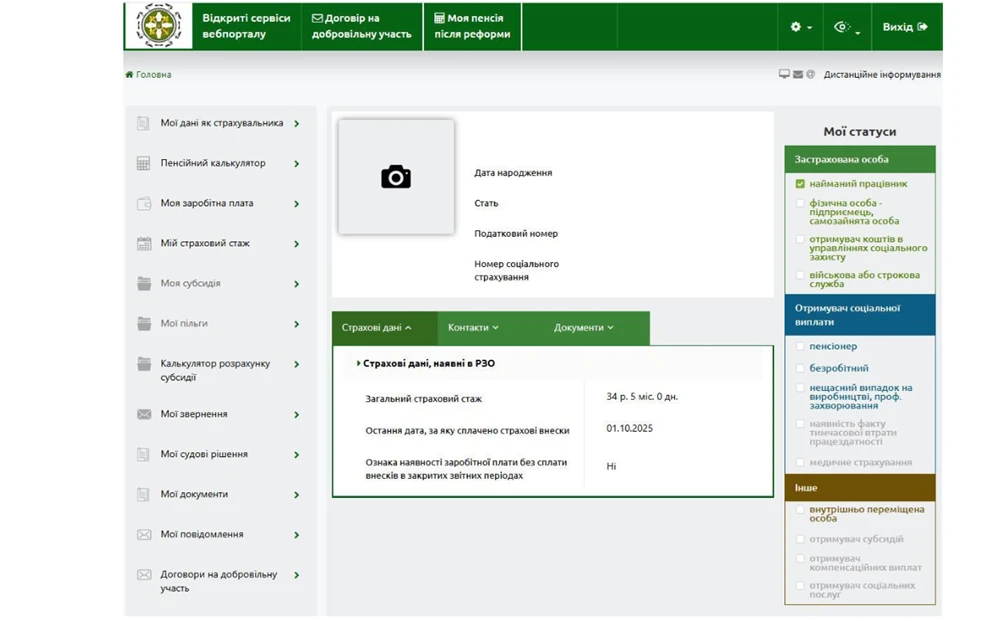
Task: Open accessibility eye icon menu
Action: (845, 27)
